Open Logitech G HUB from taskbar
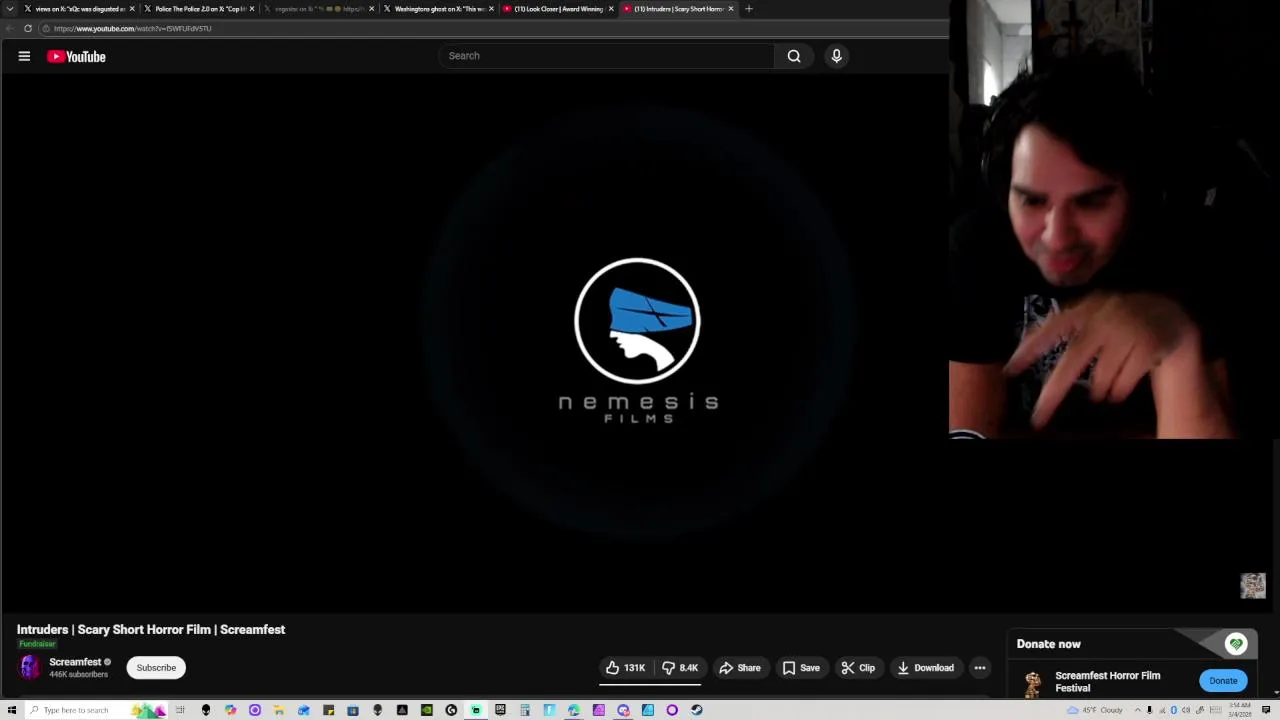This screenshot has height=720, width=1280. 451,710
